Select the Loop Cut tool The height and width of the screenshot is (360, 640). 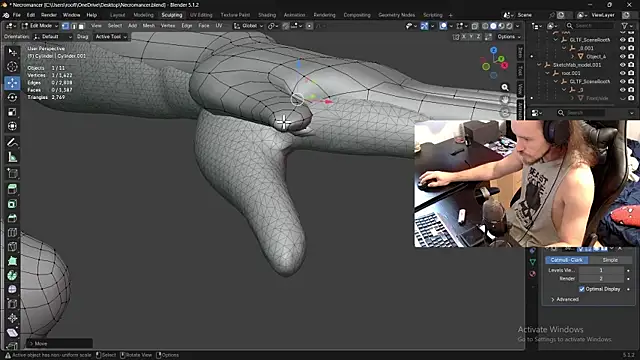(x=12, y=233)
